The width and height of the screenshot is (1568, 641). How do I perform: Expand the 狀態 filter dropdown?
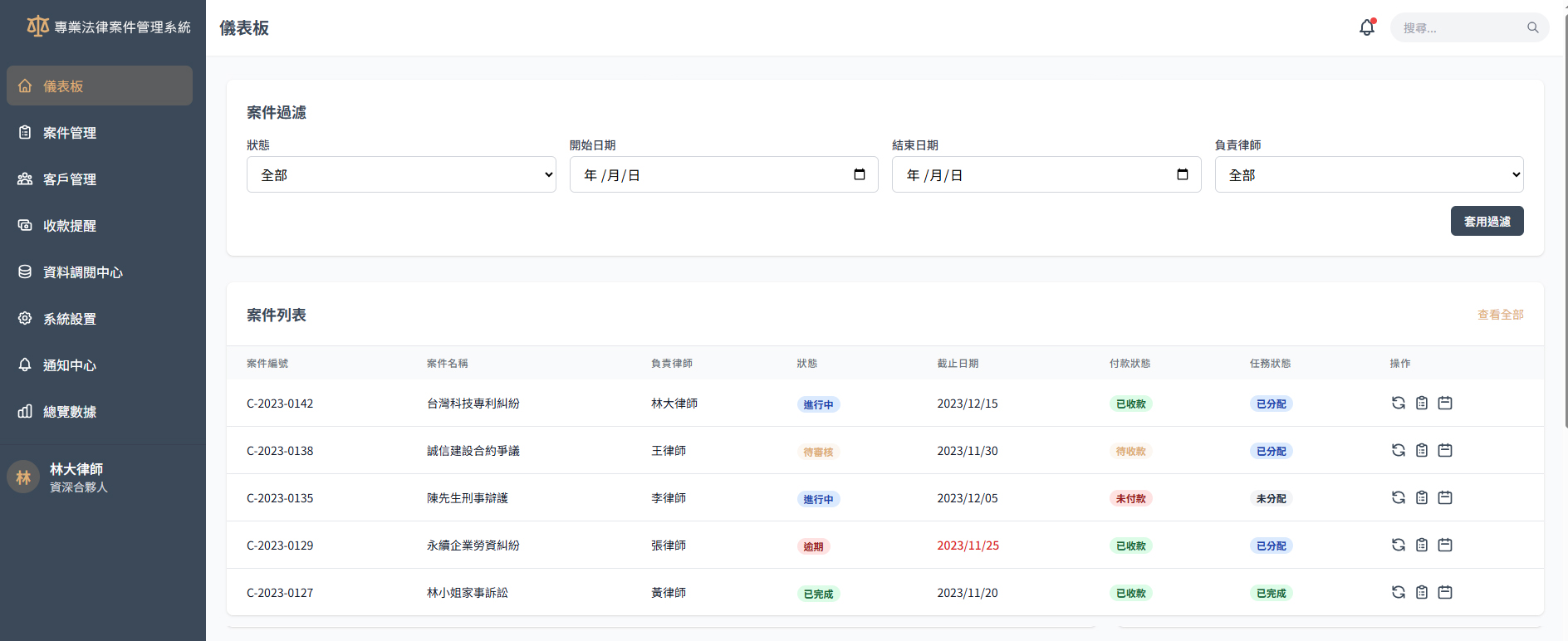(x=401, y=174)
